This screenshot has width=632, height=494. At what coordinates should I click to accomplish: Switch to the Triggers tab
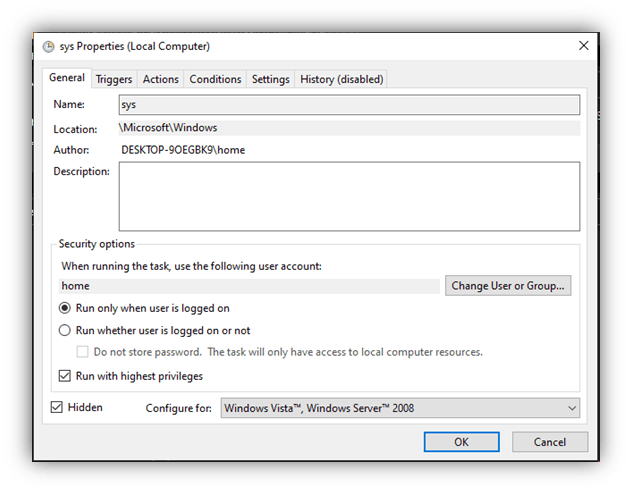tap(114, 79)
